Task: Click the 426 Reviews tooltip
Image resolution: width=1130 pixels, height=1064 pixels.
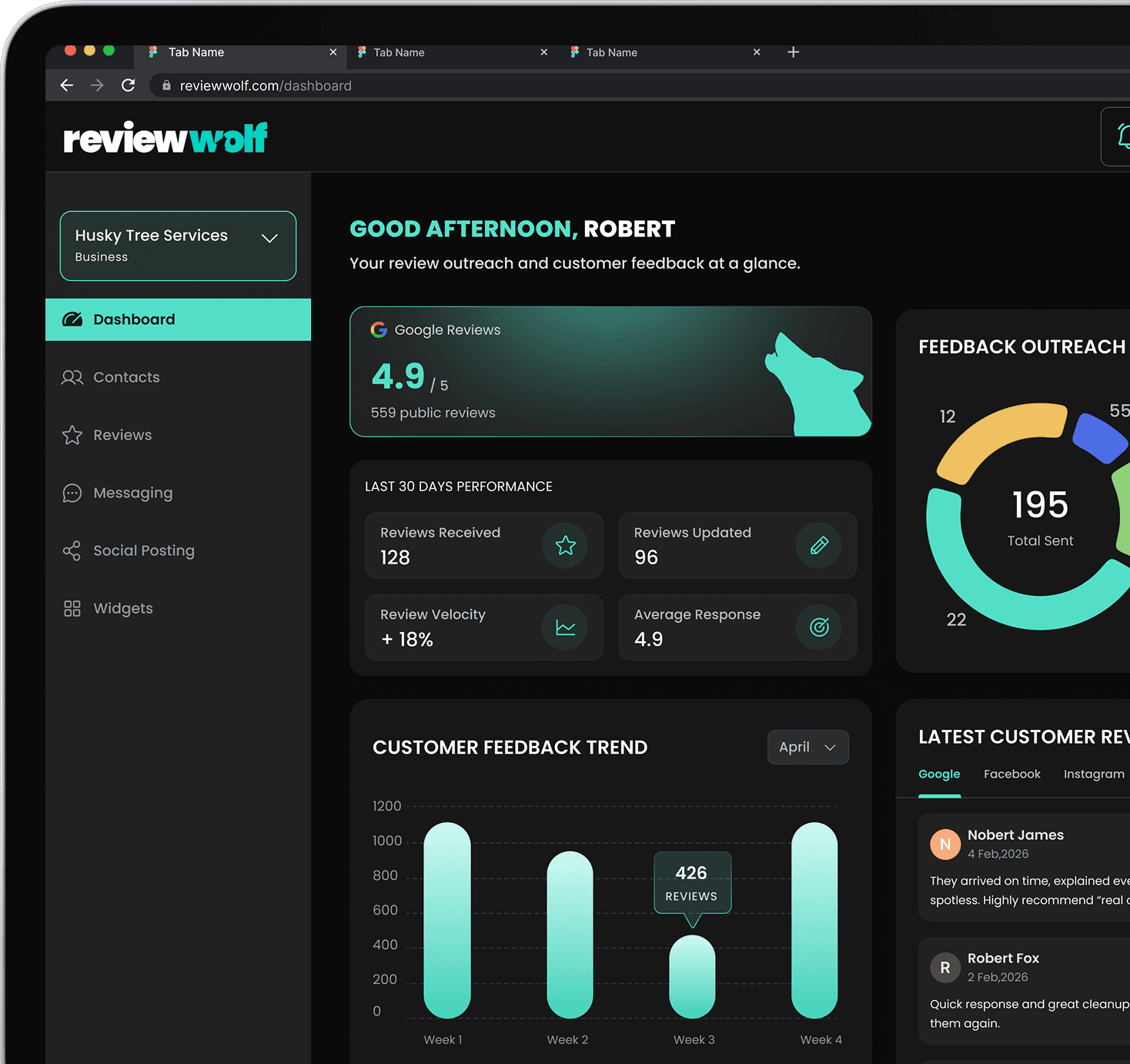Action: tap(692, 883)
